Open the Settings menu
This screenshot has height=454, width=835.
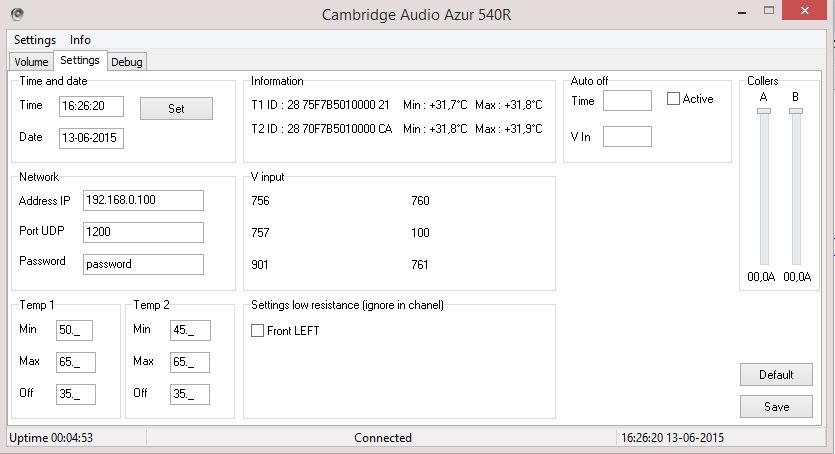tap(35, 40)
